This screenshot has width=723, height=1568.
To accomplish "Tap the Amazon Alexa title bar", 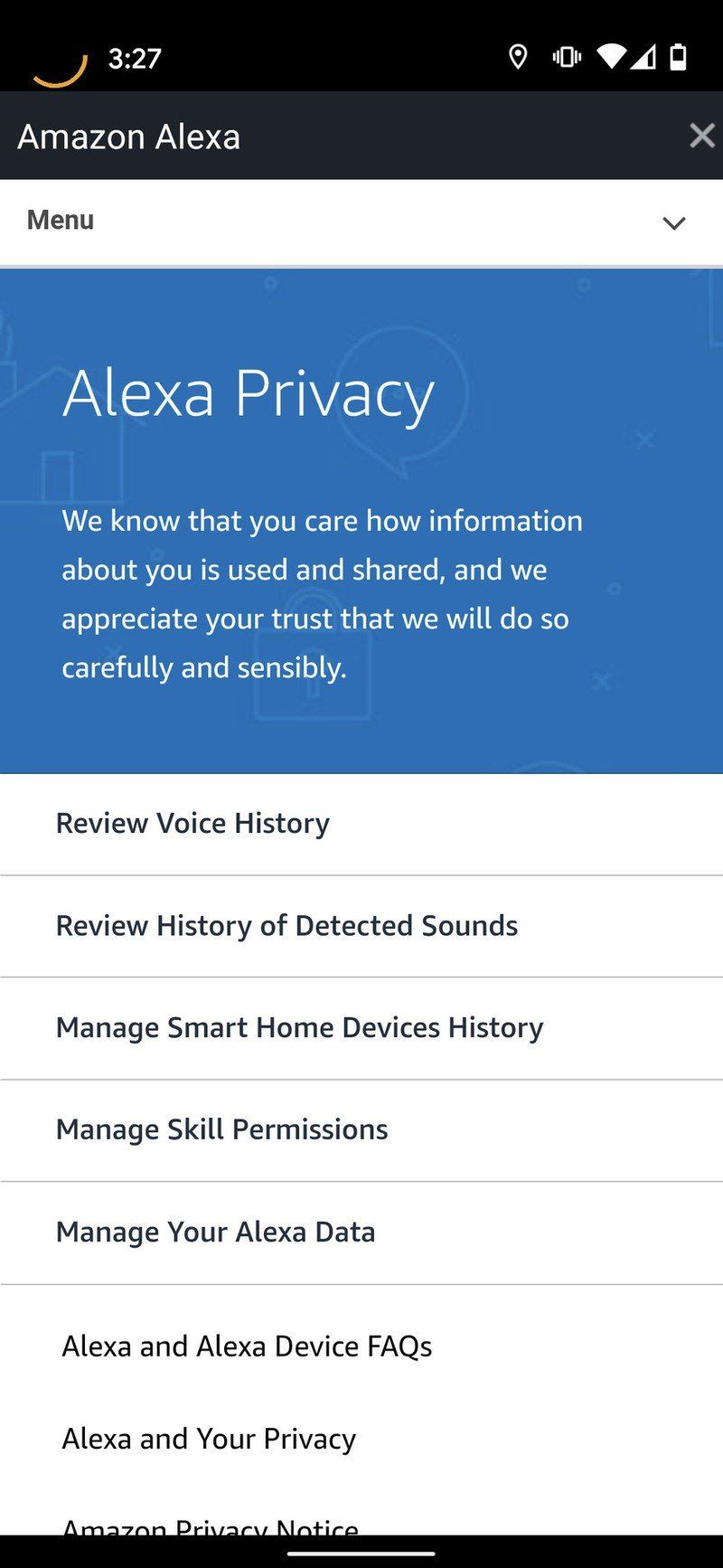I will pyautogui.click(x=128, y=136).
